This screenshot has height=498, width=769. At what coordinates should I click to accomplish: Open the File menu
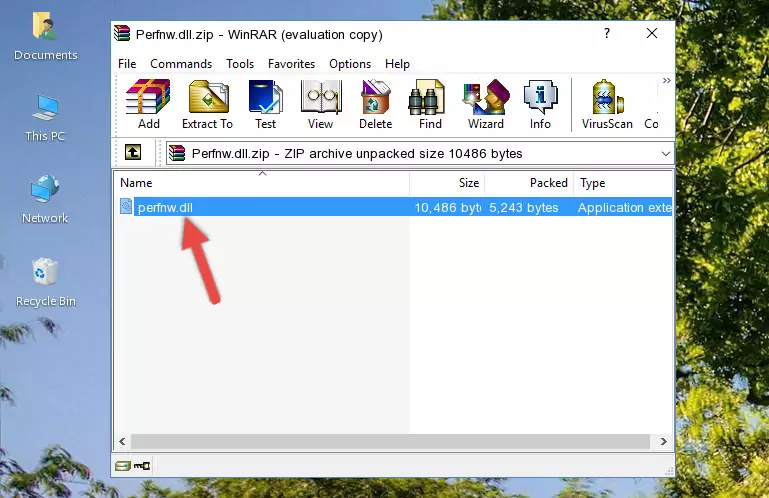[x=127, y=64]
